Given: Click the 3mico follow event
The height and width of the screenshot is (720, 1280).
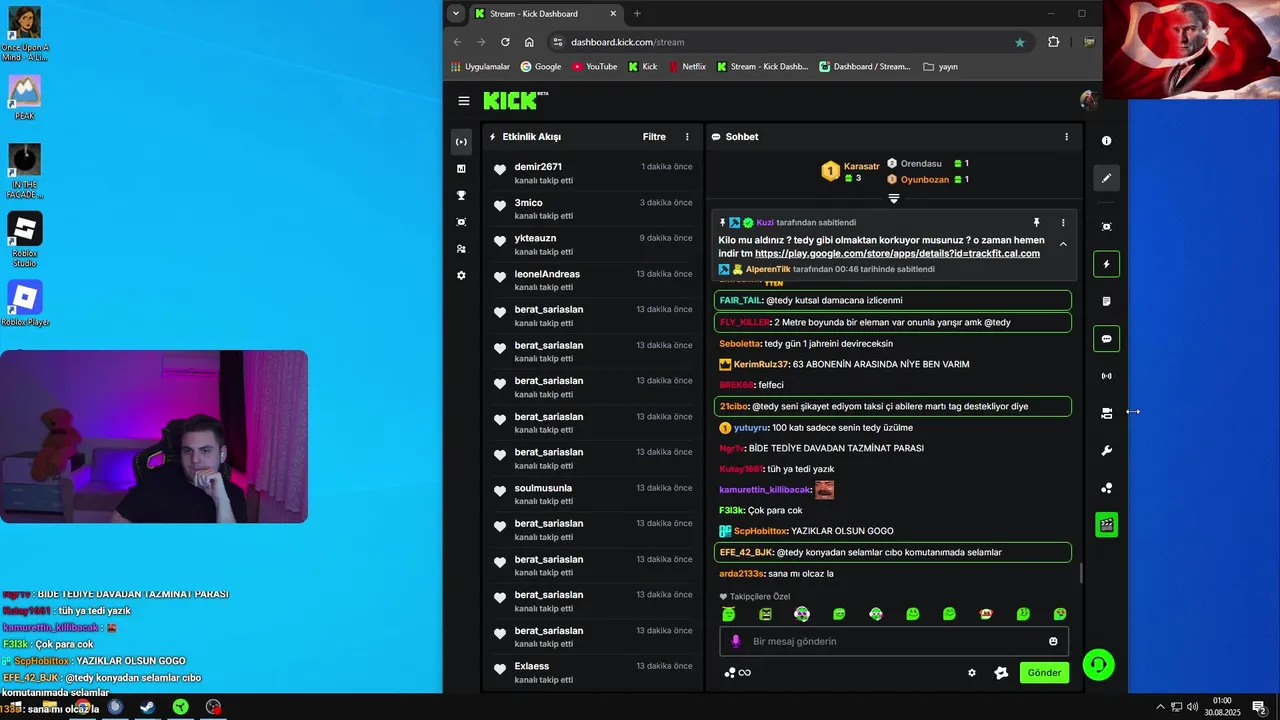Looking at the screenshot, I should pyautogui.click(x=594, y=209).
